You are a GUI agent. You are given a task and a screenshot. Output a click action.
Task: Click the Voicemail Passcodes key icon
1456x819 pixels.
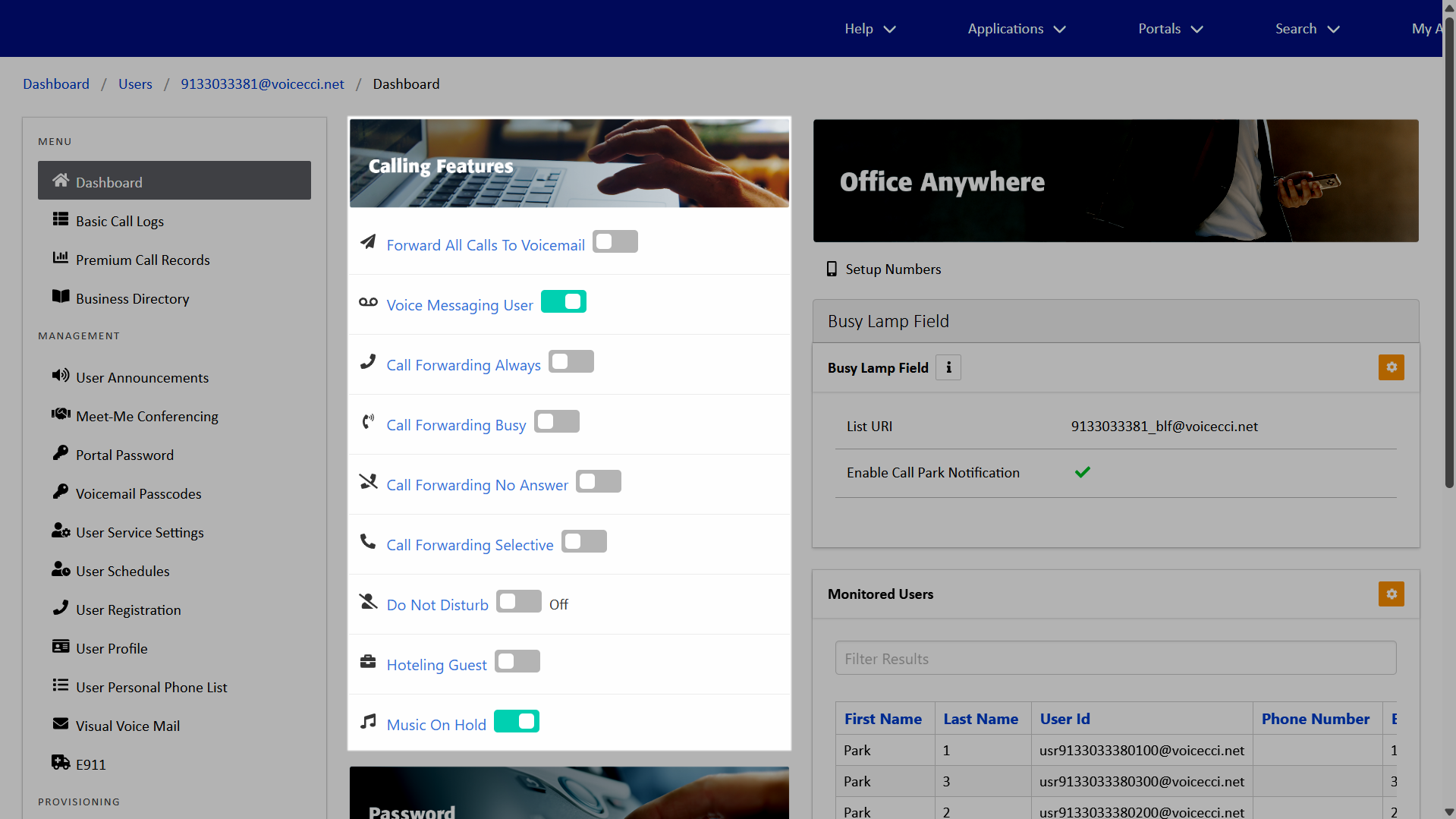point(61,492)
